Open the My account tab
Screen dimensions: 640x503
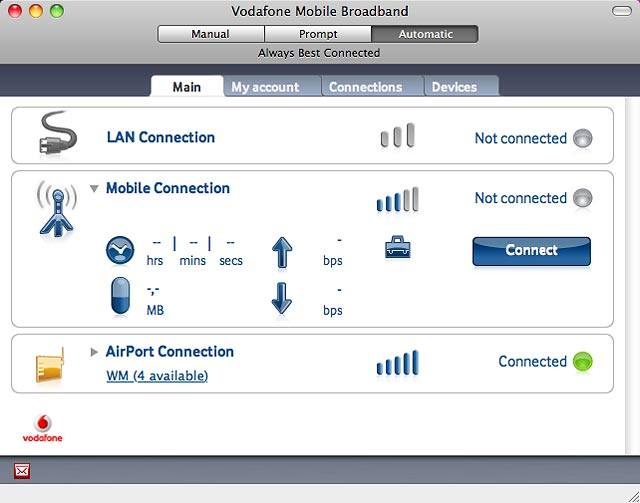pos(272,87)
